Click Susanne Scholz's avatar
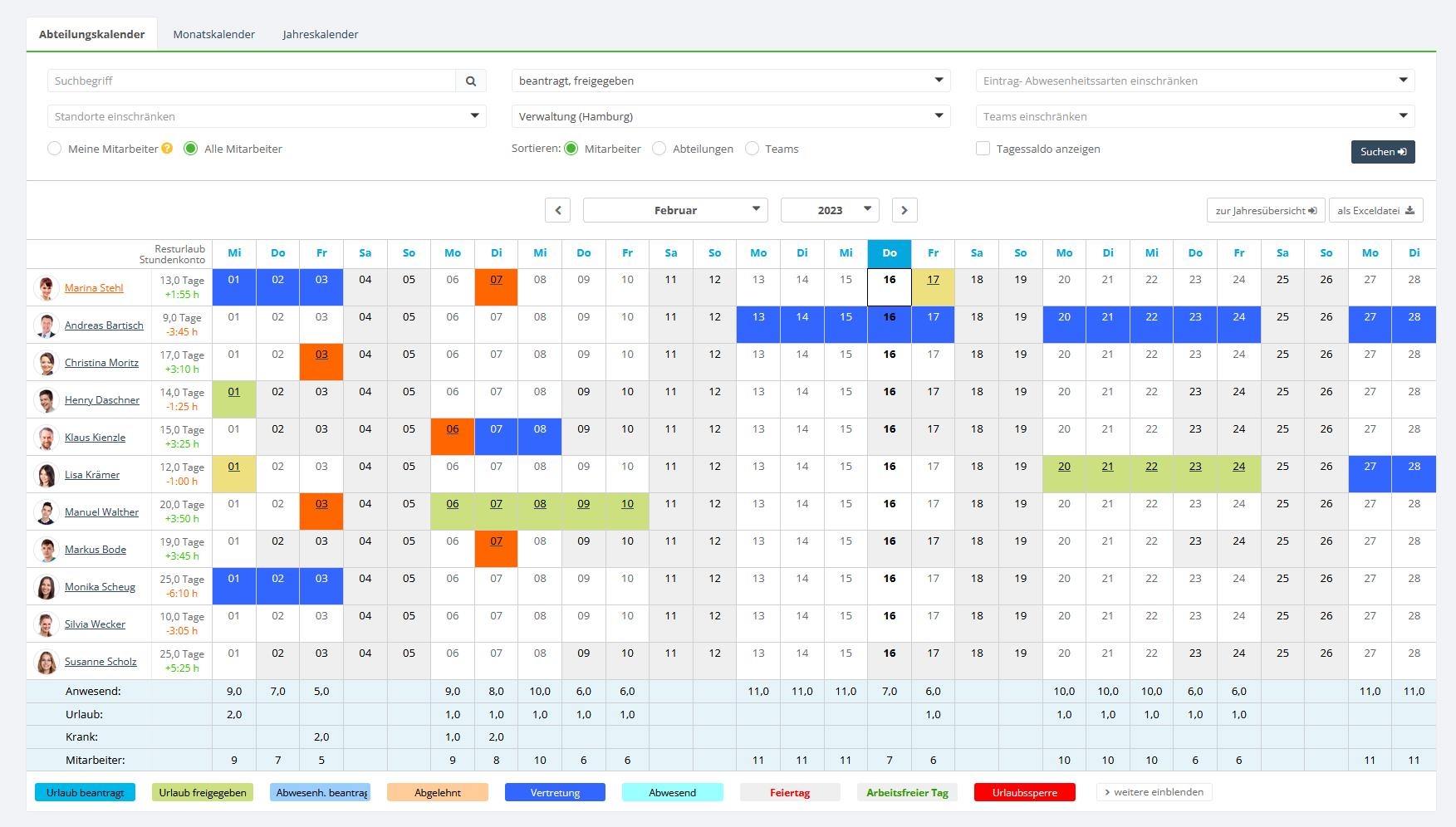 pyautogui.click(x=47, y=662)
